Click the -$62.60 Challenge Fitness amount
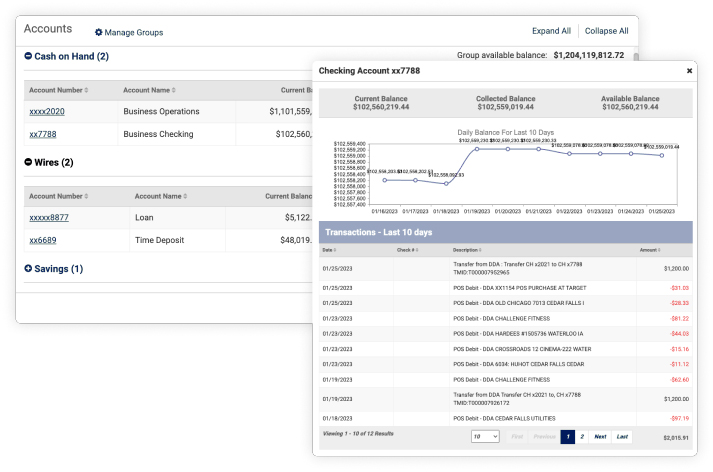Screen dimensions: 713x472 (x=679, y=380)
